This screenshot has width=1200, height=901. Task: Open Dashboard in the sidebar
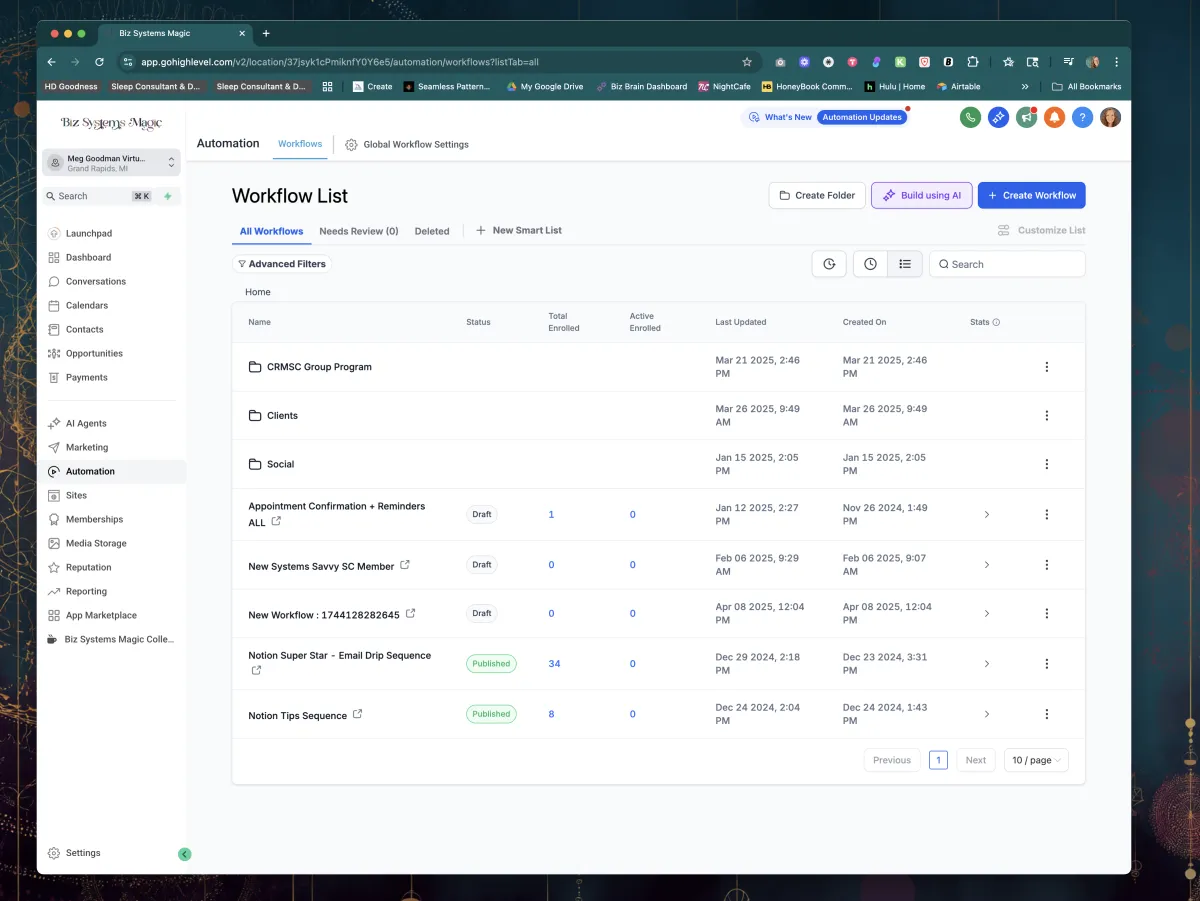88,257
